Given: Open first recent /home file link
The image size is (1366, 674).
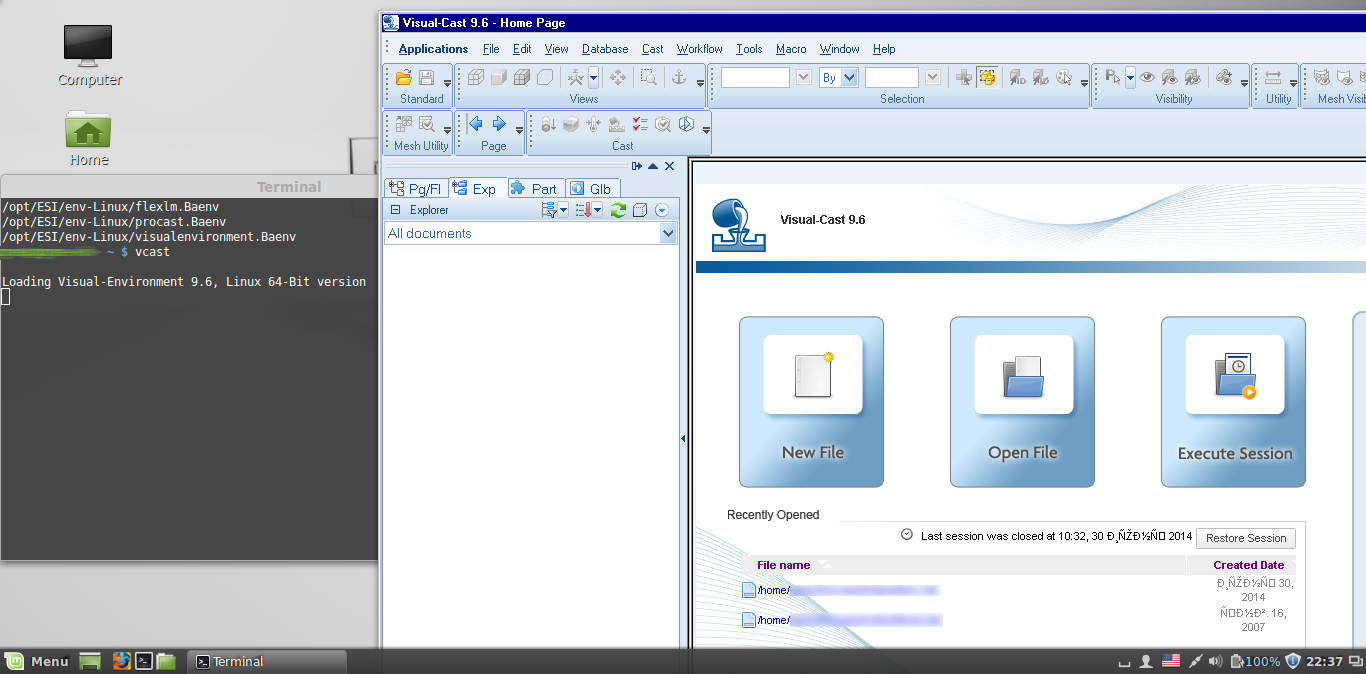Looking at the screenshot, I should pos(849,590).
